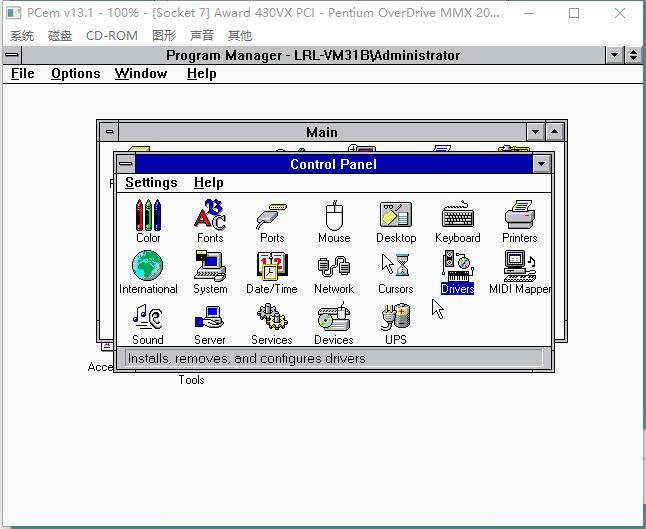Screen dimensions: 646x529
Task: Open Program Manager Options menu
Action: 76,74
